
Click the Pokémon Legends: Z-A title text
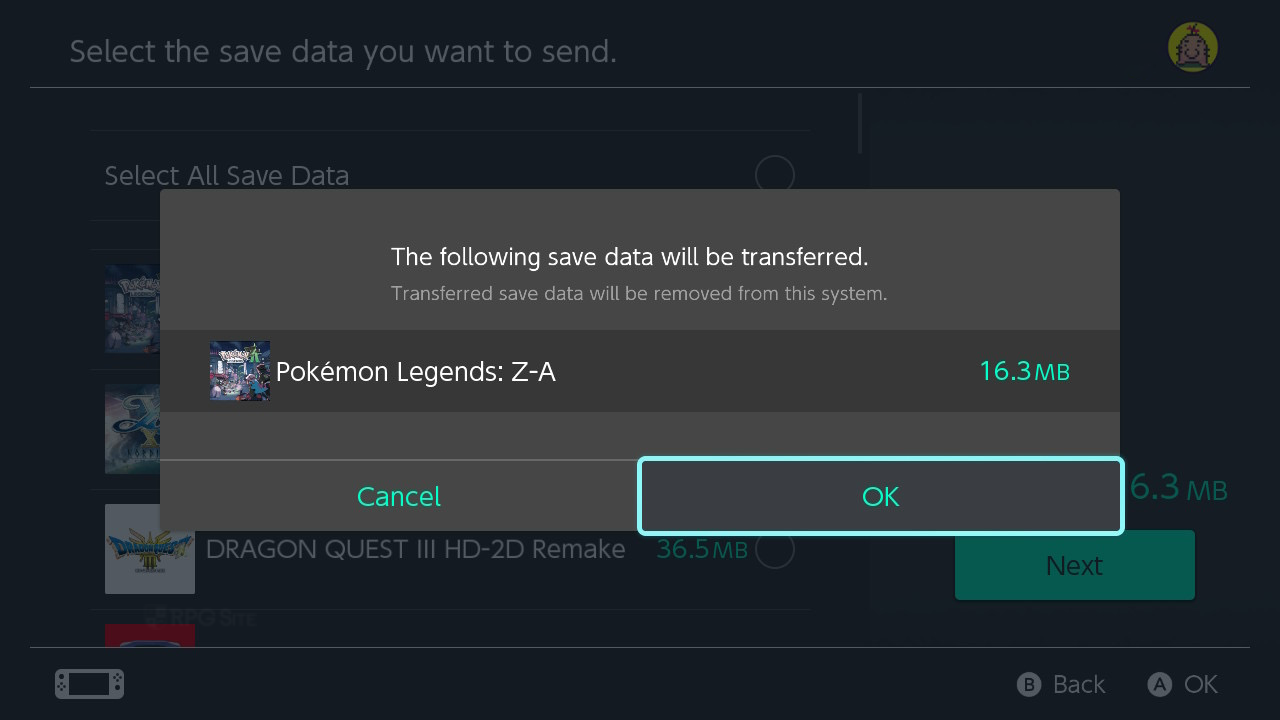coord(415,372)
